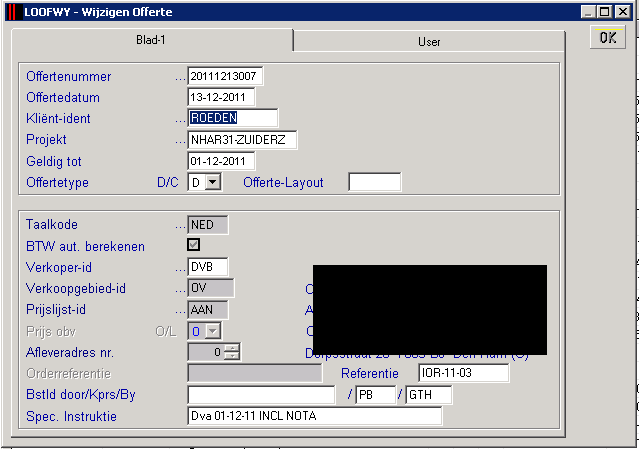Screen dimensions: 639x449
Task: Minimize the LOOFWY window
Action: tap(588, 12)
